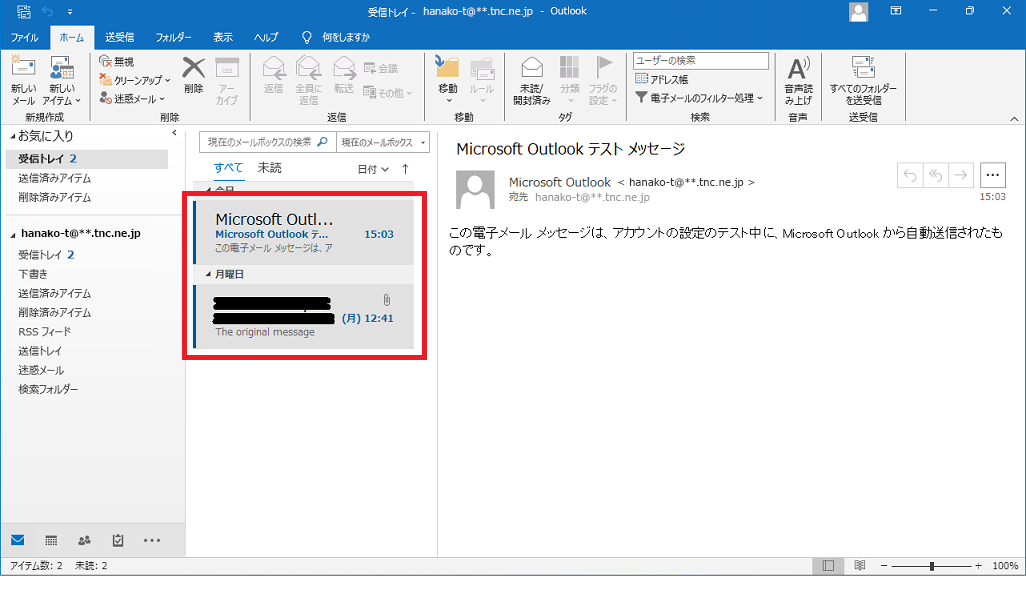The height and width of the screenshot is (602, 1026).
Task: Switch to reading view in status bar
Action: [x=859, y=566]
